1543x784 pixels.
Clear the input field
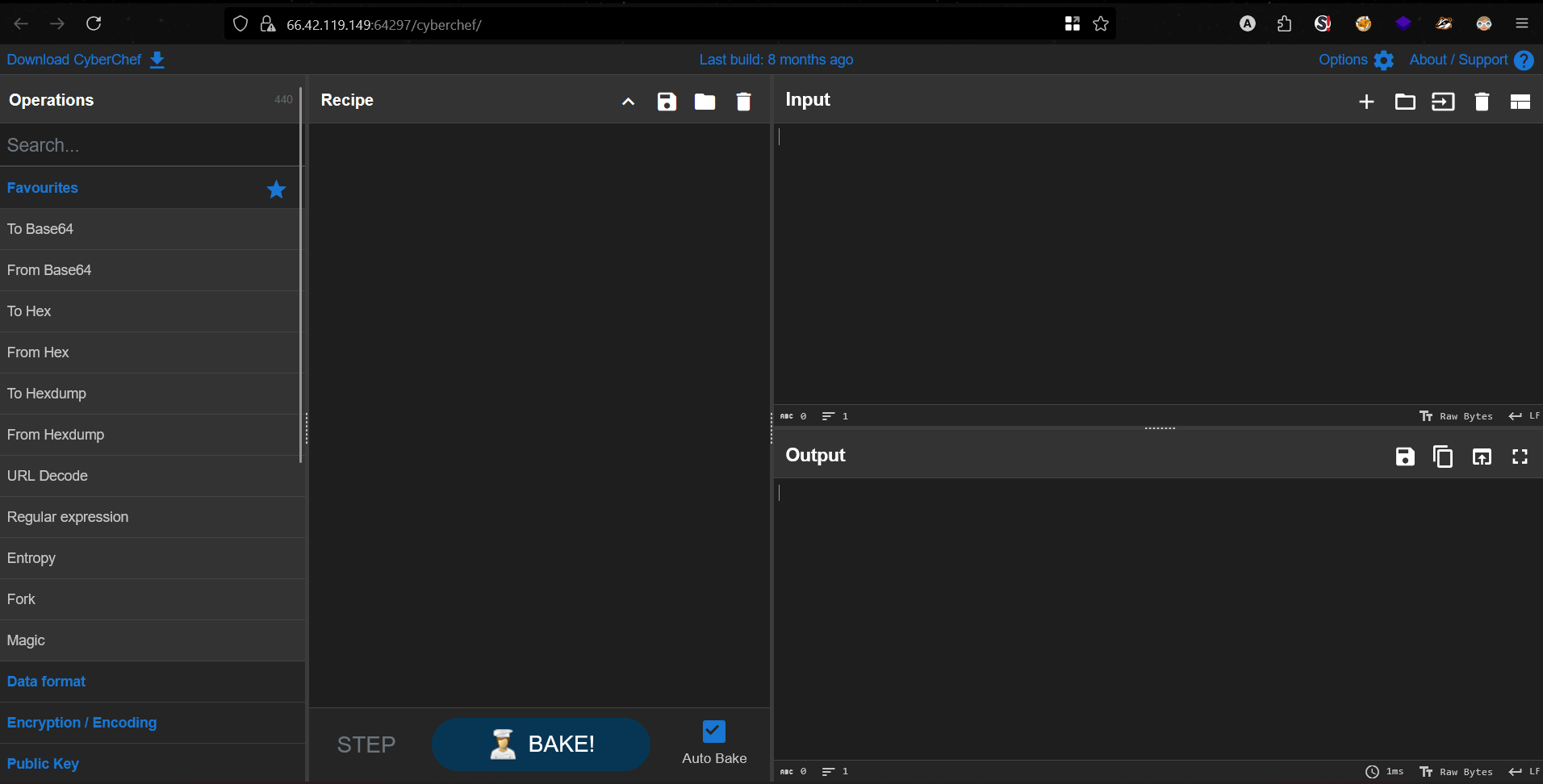(1482, 102)
